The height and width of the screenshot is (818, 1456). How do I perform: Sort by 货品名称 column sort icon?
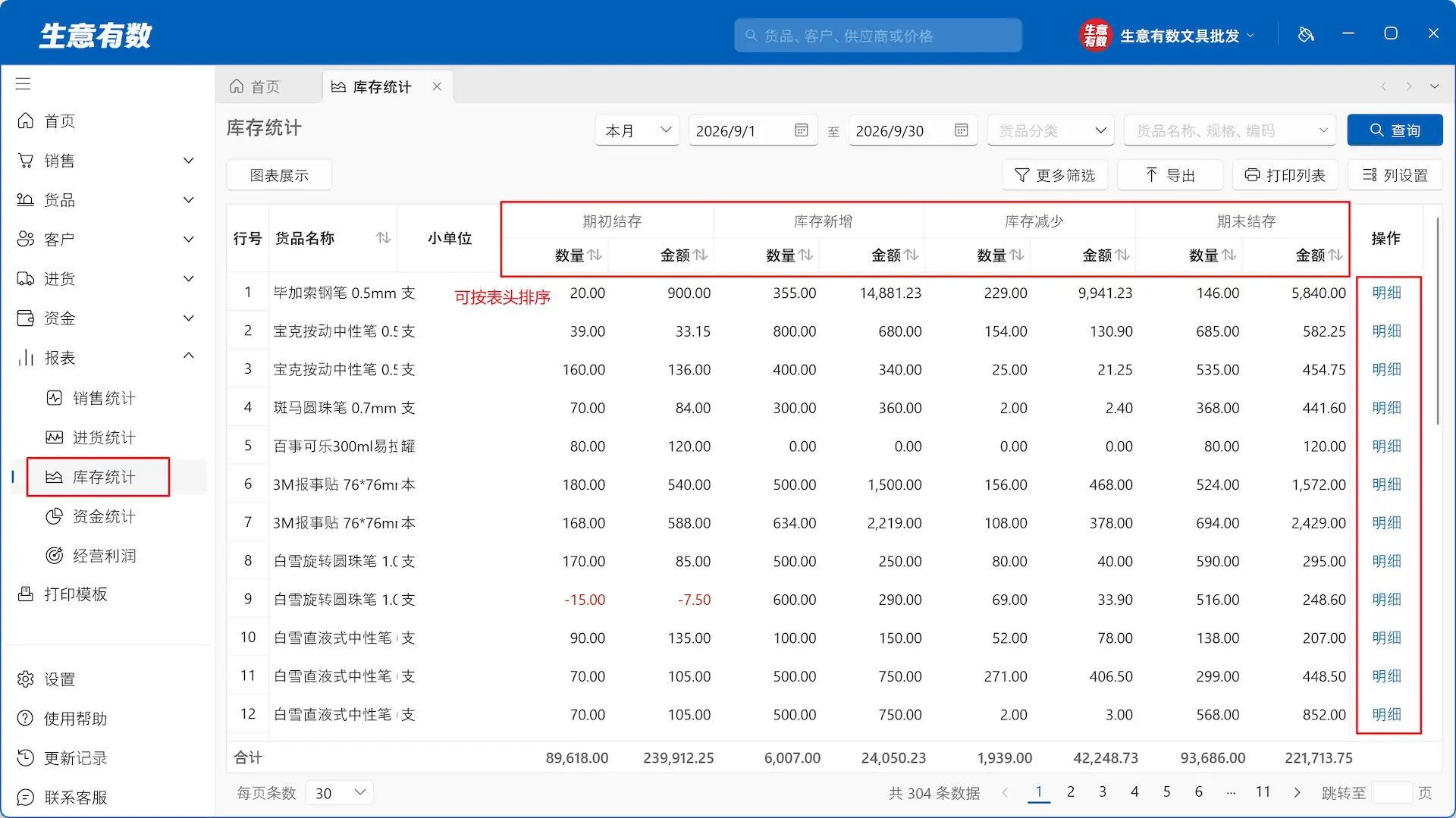pos(384,238)
